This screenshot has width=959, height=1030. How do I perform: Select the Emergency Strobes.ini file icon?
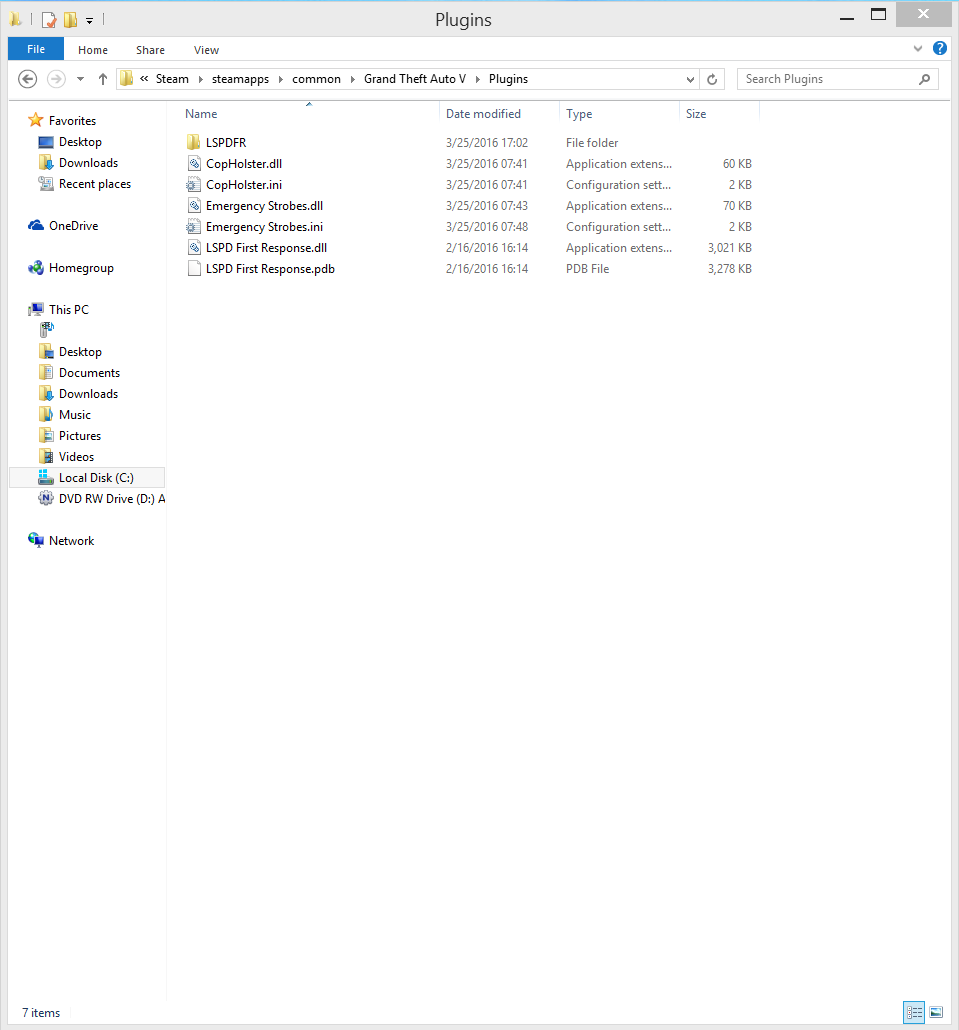(x=193, y=227)
